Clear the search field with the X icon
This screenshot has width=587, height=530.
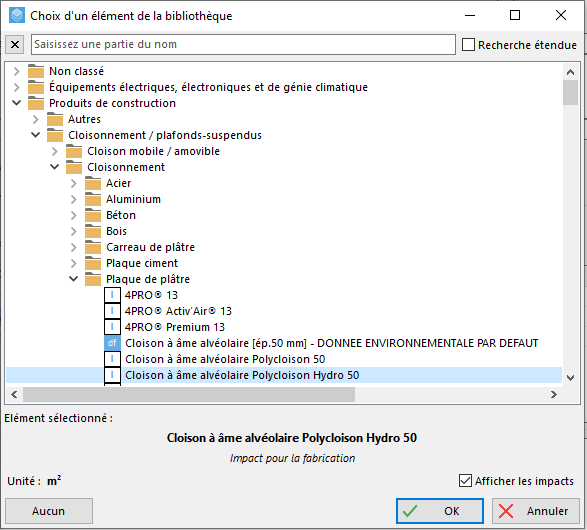point(15,45)
